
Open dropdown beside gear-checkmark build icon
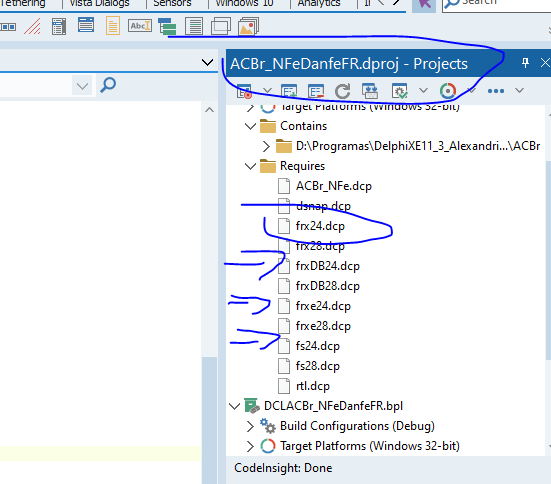(x=423, y=90)
